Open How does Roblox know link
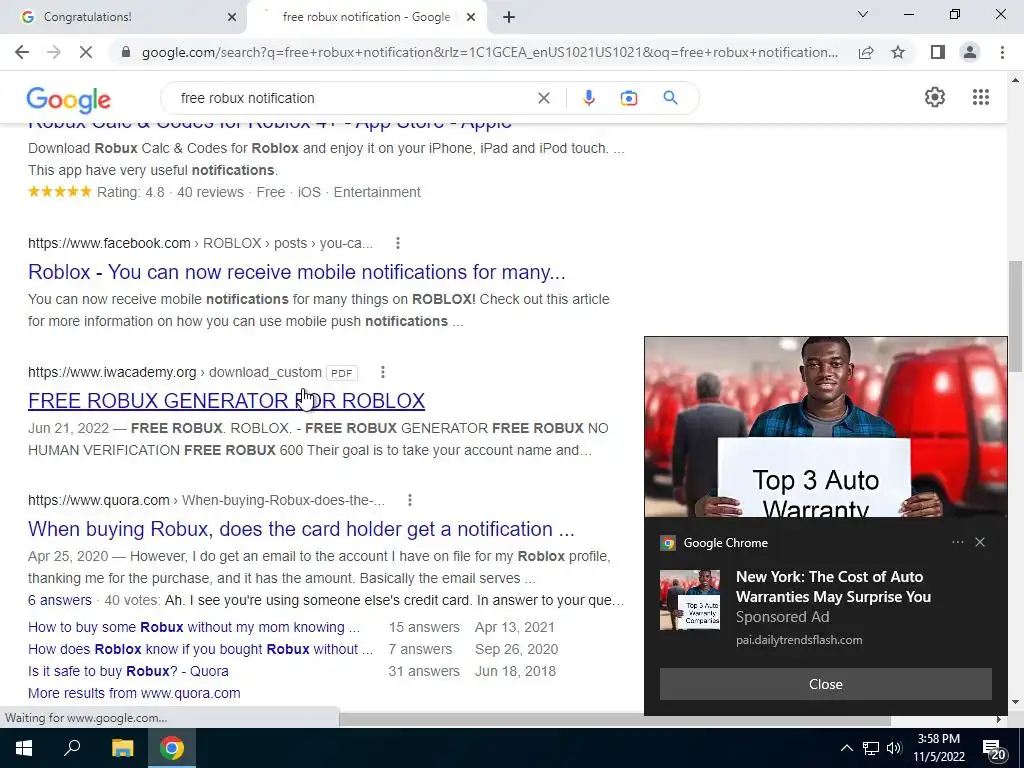Screen dimensions: 1024x768 [x=200, y=649]
